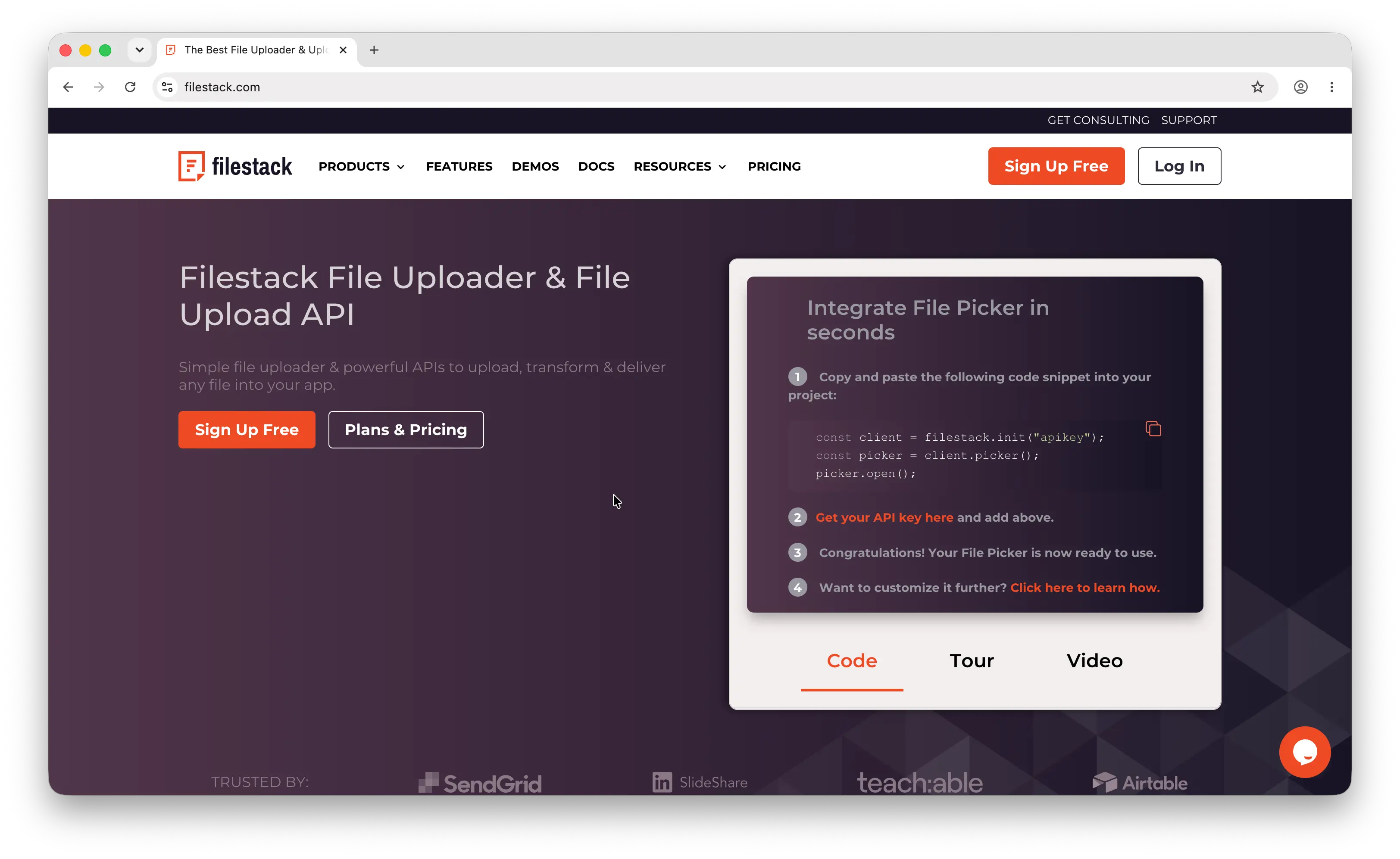Open the tab search dropdown

139,50
